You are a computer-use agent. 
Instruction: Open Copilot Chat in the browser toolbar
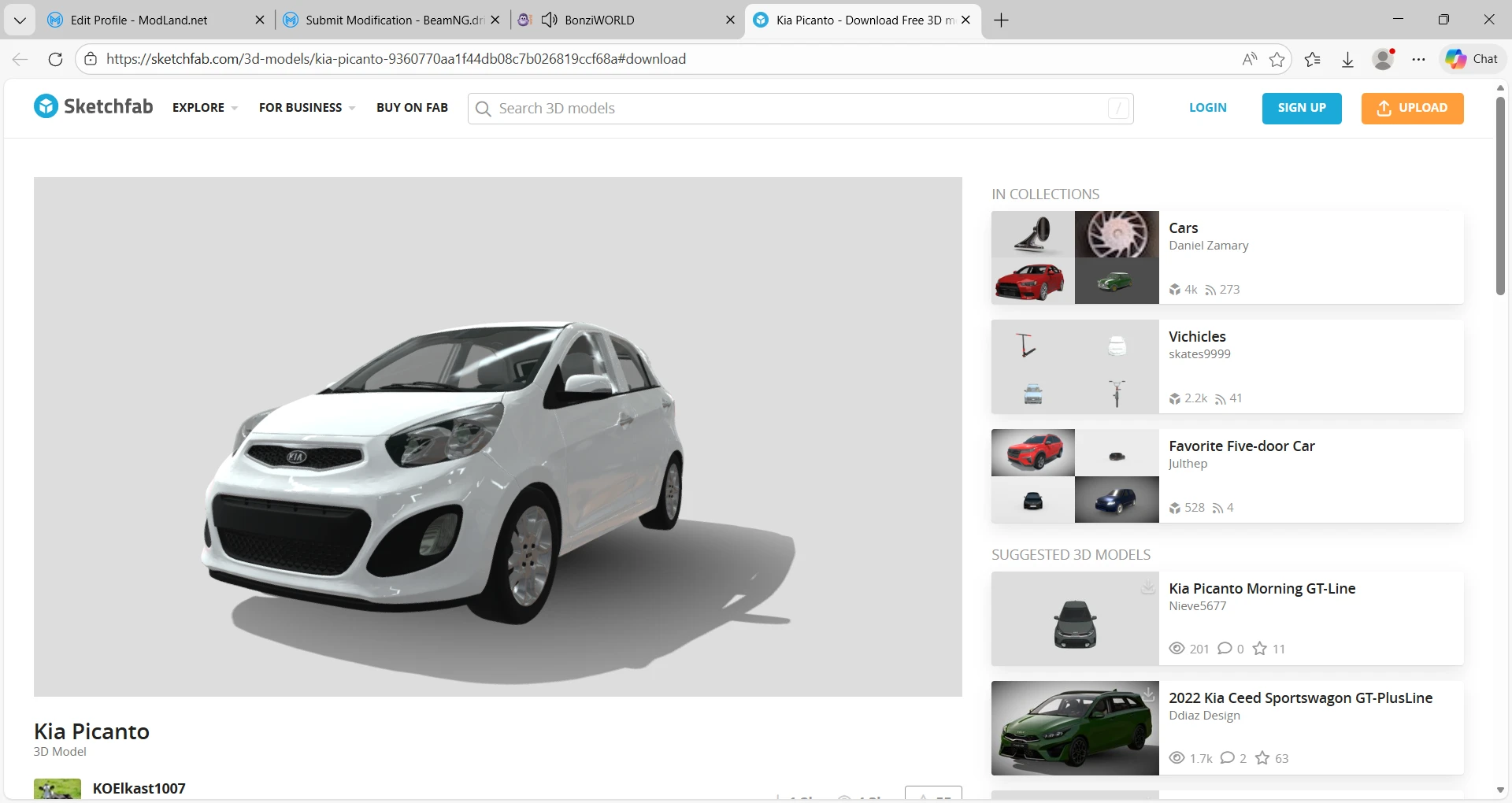1471,58
